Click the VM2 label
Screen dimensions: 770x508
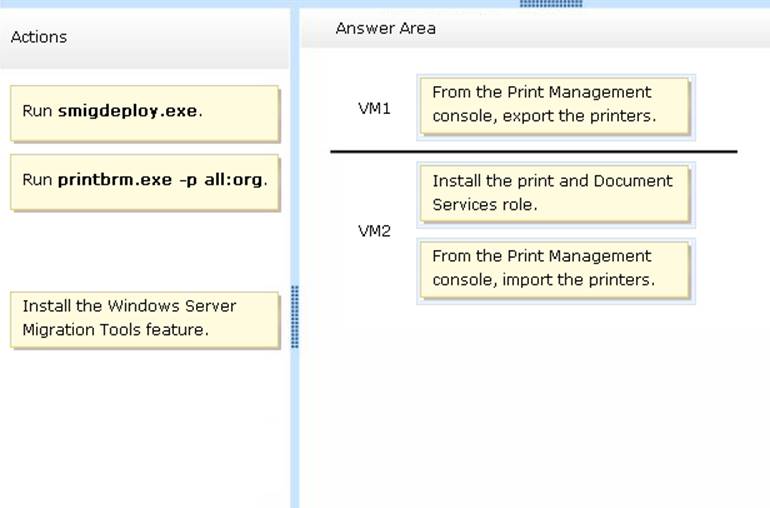pyautogui.click(x=374, y=231)
